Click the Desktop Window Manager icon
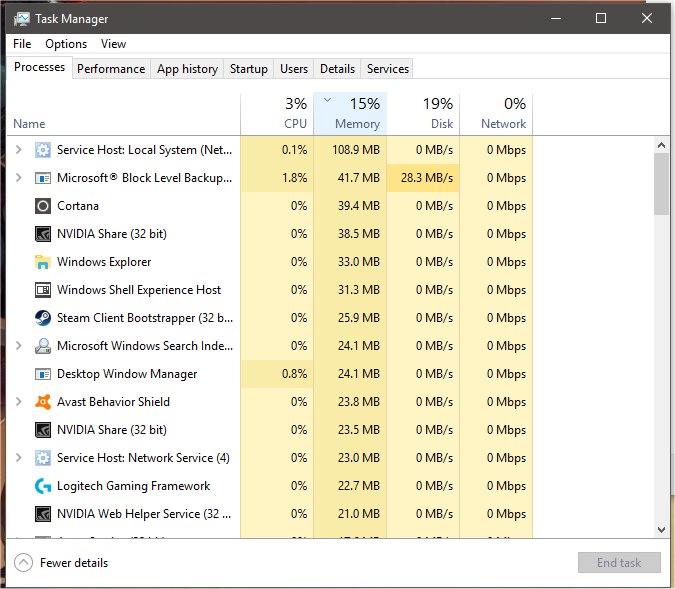The image size is (675, 589). tap(43, 374)
